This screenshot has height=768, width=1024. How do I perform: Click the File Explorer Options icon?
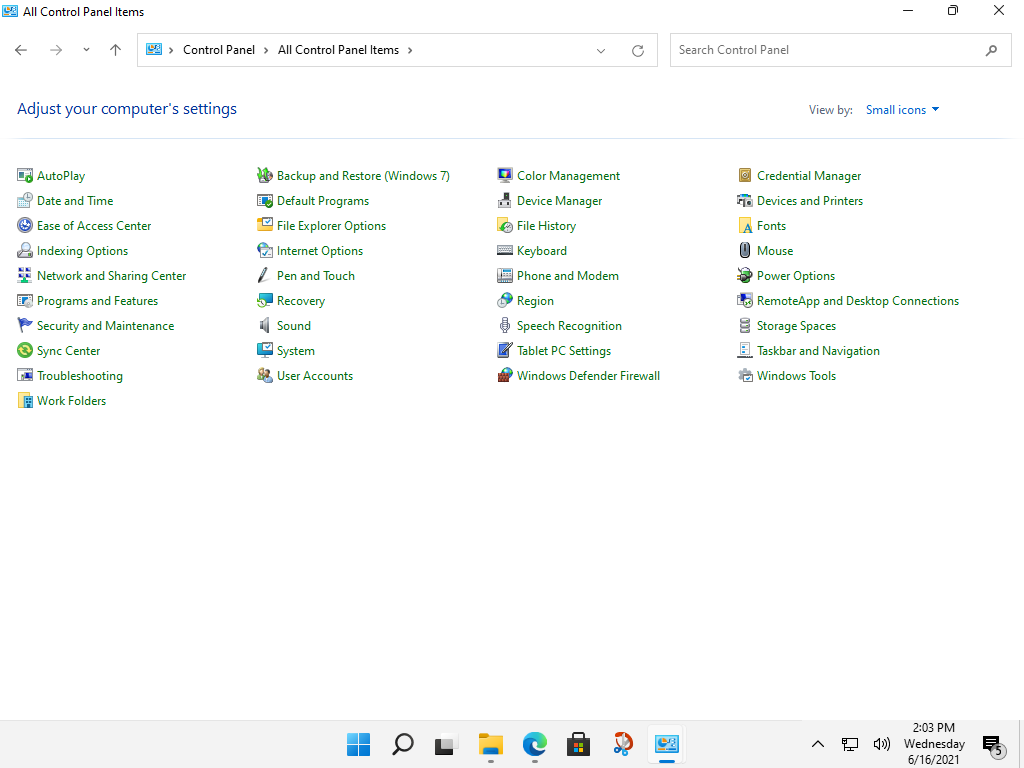(x=264, y=225)
